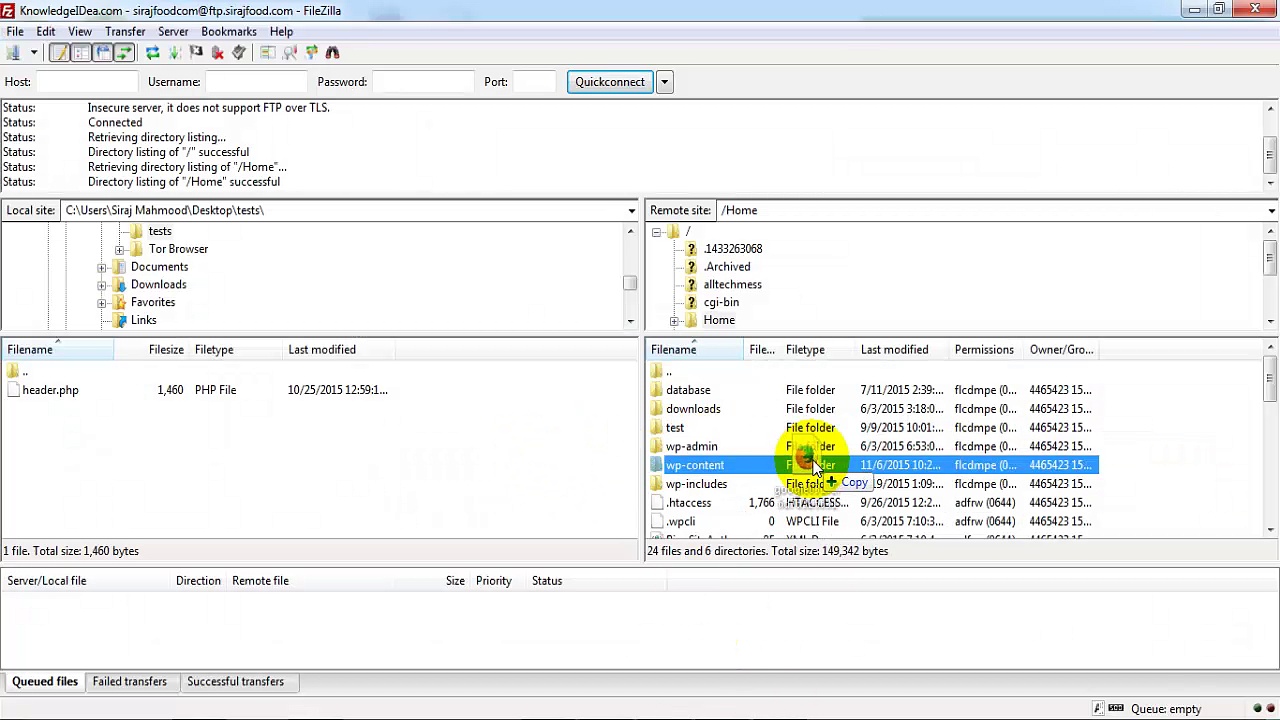1280x720 pixels.
Task: Switch to the Queued files tab
Action: [x=45, y=682]
